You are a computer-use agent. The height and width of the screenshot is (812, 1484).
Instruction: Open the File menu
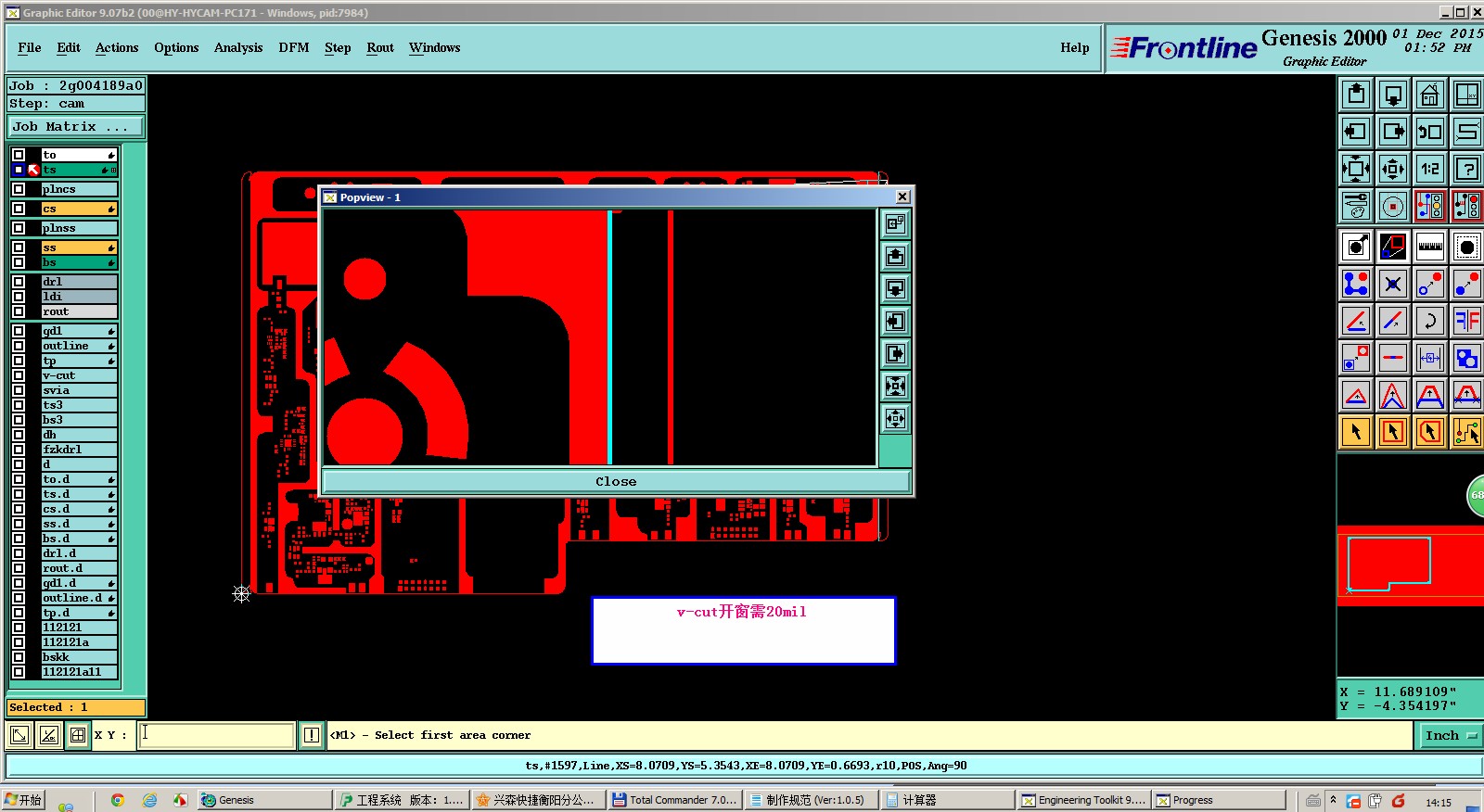point(30,48)
